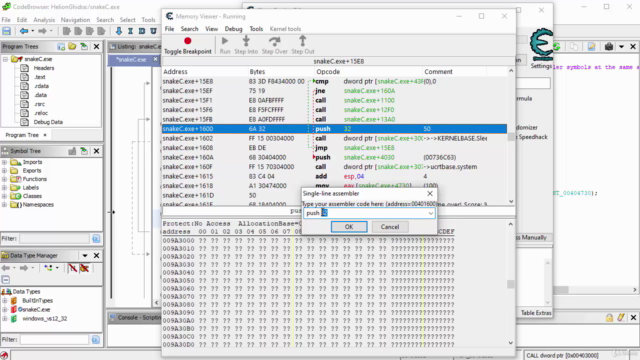The image size is (640, 360).
Task: Click Symbol Tree navigation icon beside close
Action: pos(84,151)
